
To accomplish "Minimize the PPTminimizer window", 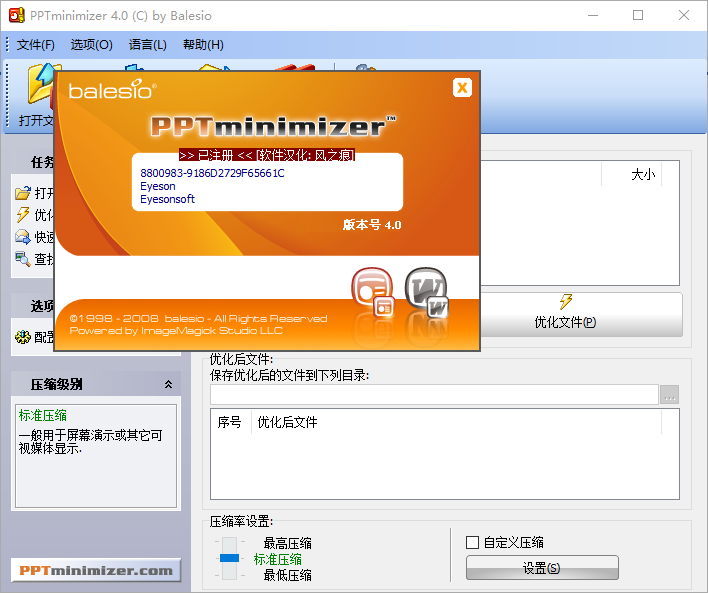I will [x=593, y=15].
